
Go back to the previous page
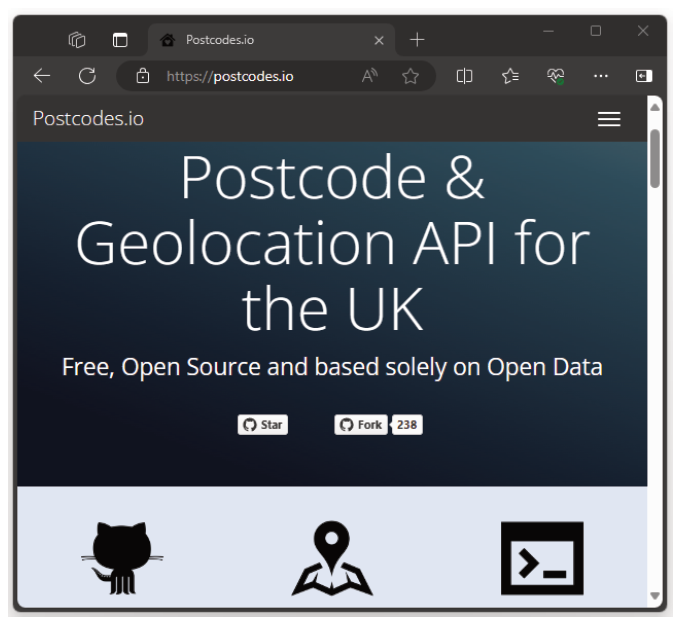(42, 76)
